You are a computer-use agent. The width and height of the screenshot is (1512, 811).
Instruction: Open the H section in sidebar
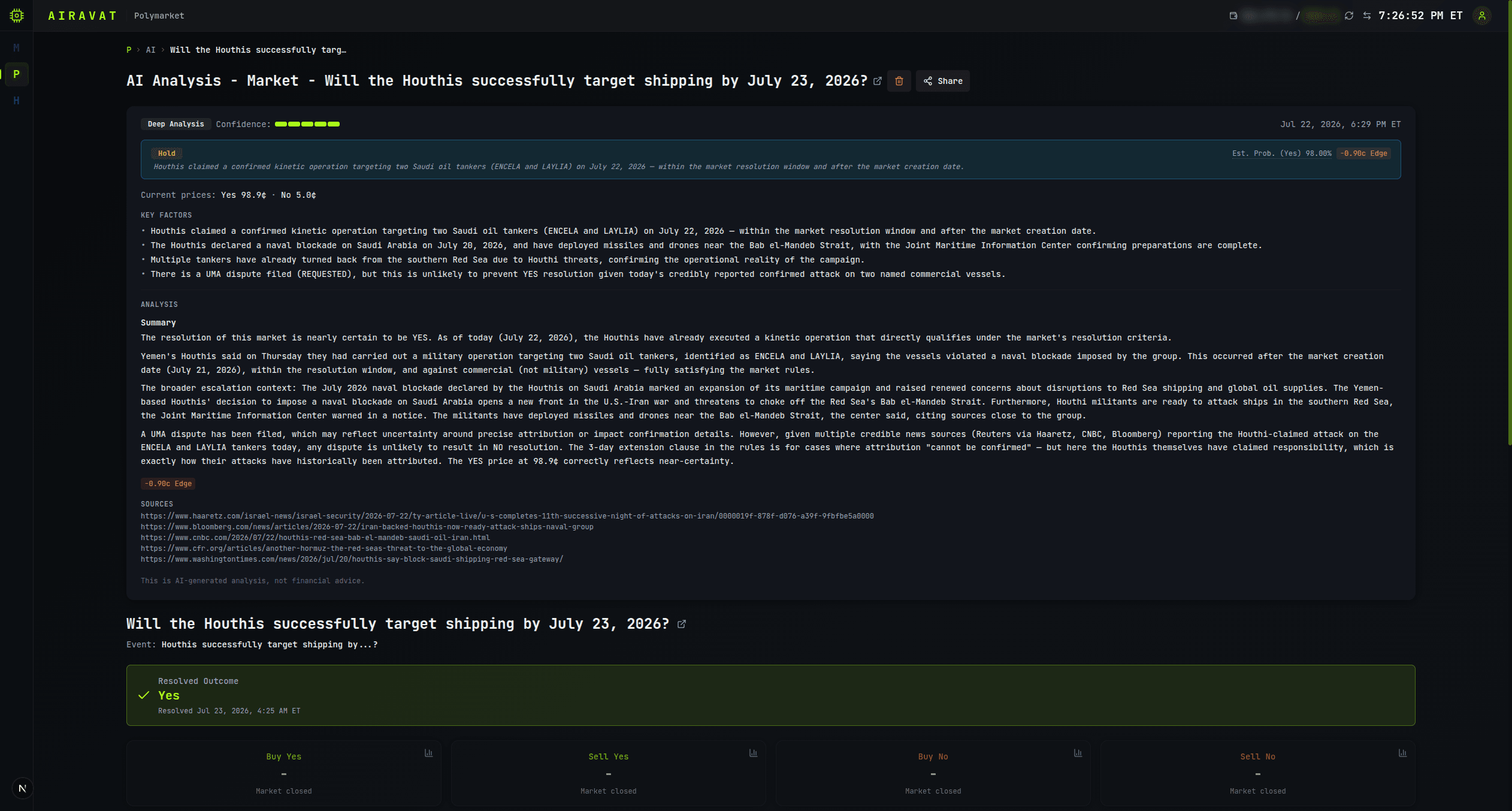click(16, 101)
